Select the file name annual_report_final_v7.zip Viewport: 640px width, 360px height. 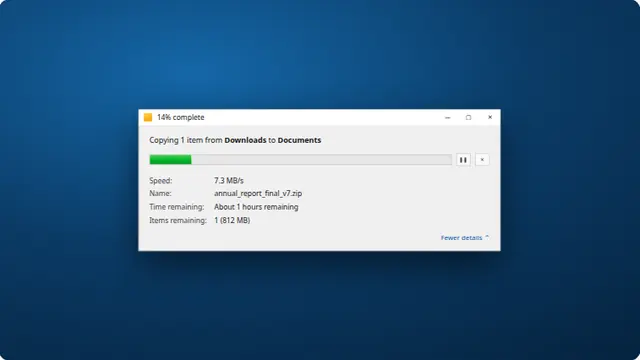(258, 193)
